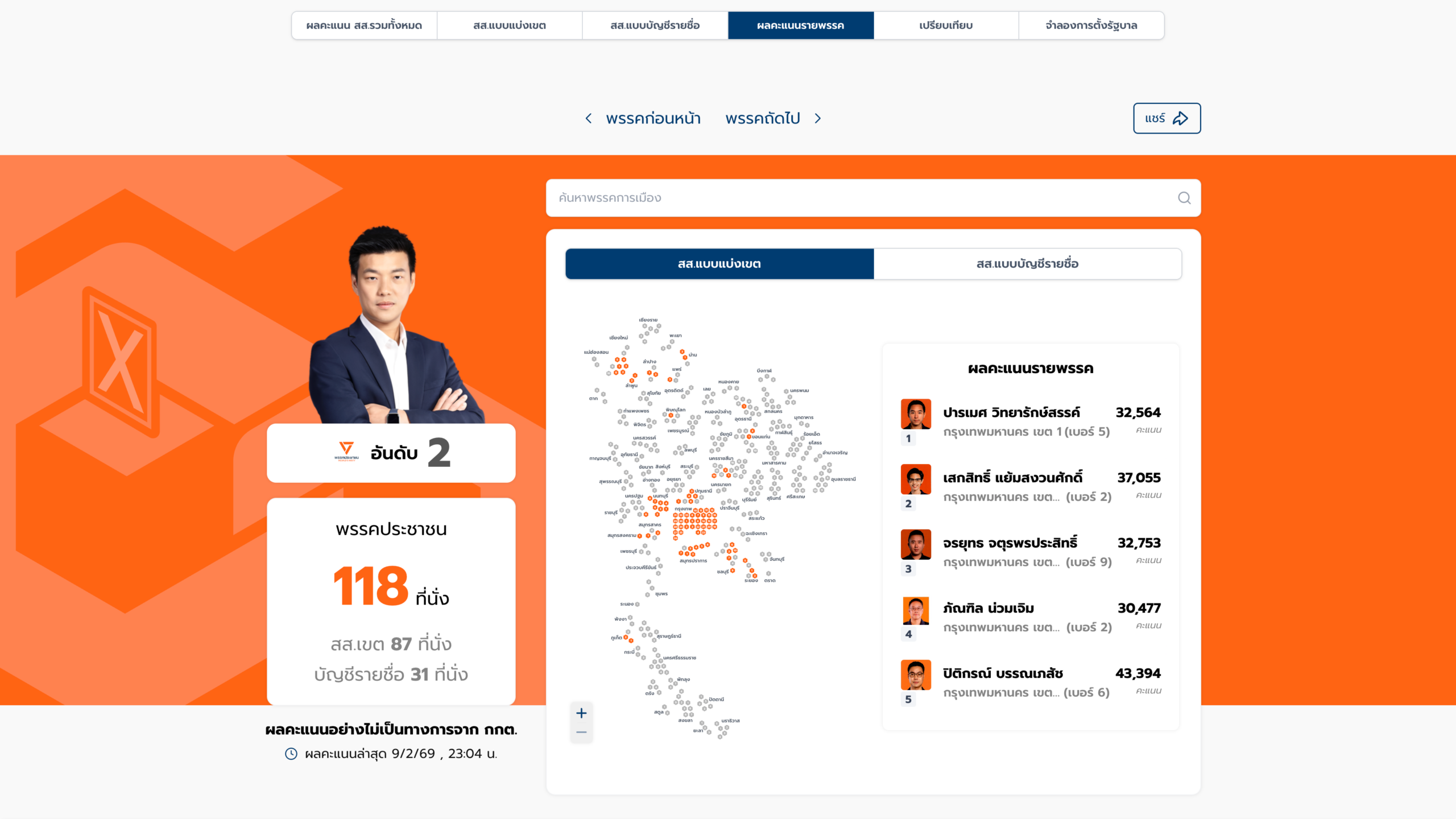Image resolution: width=1456 pixels, height=819 pixels.
Task: Click the search magnifier icon
Action: [1184, 198]
